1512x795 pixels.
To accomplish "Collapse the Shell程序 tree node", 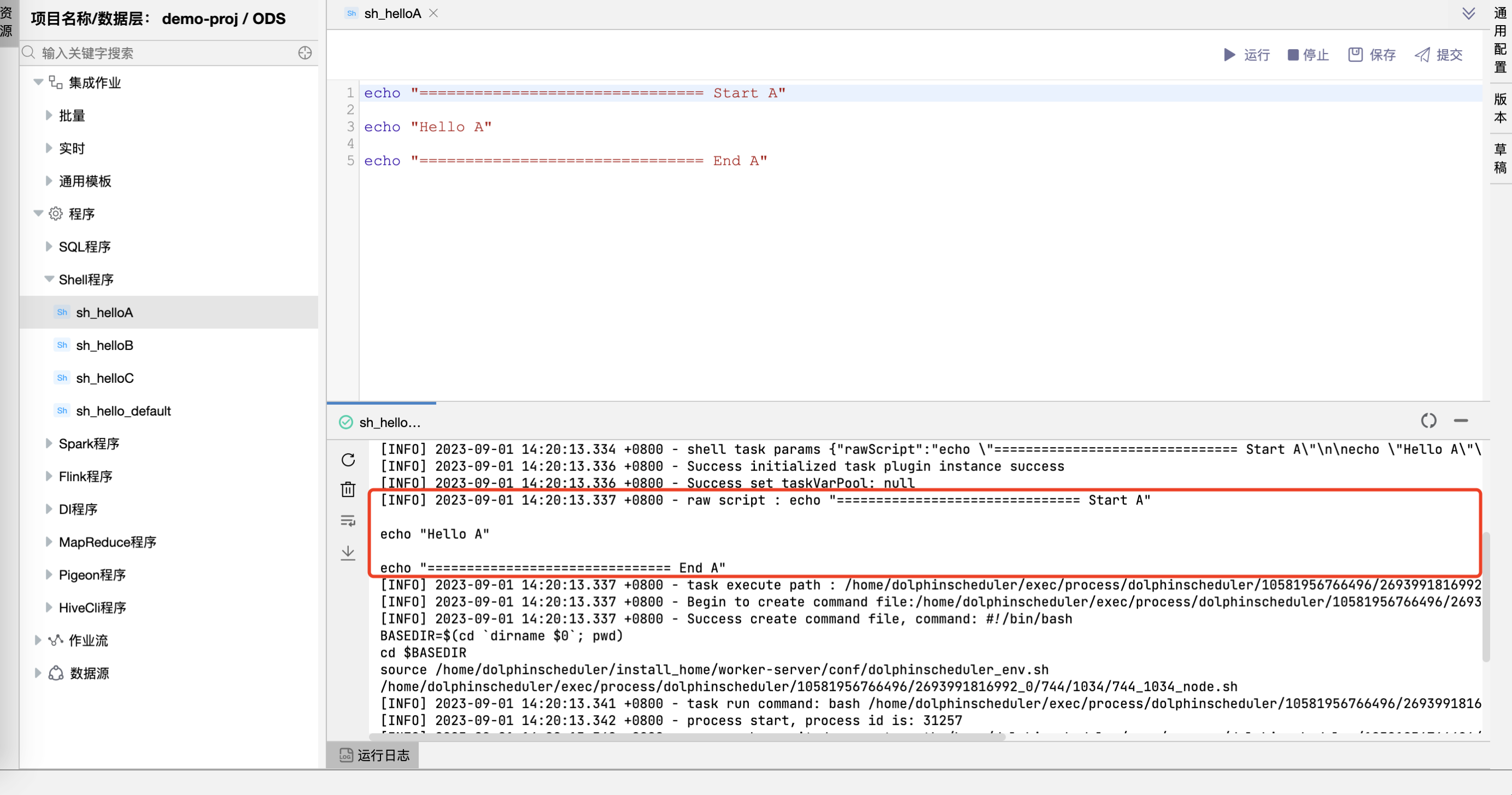I will 49,280.
